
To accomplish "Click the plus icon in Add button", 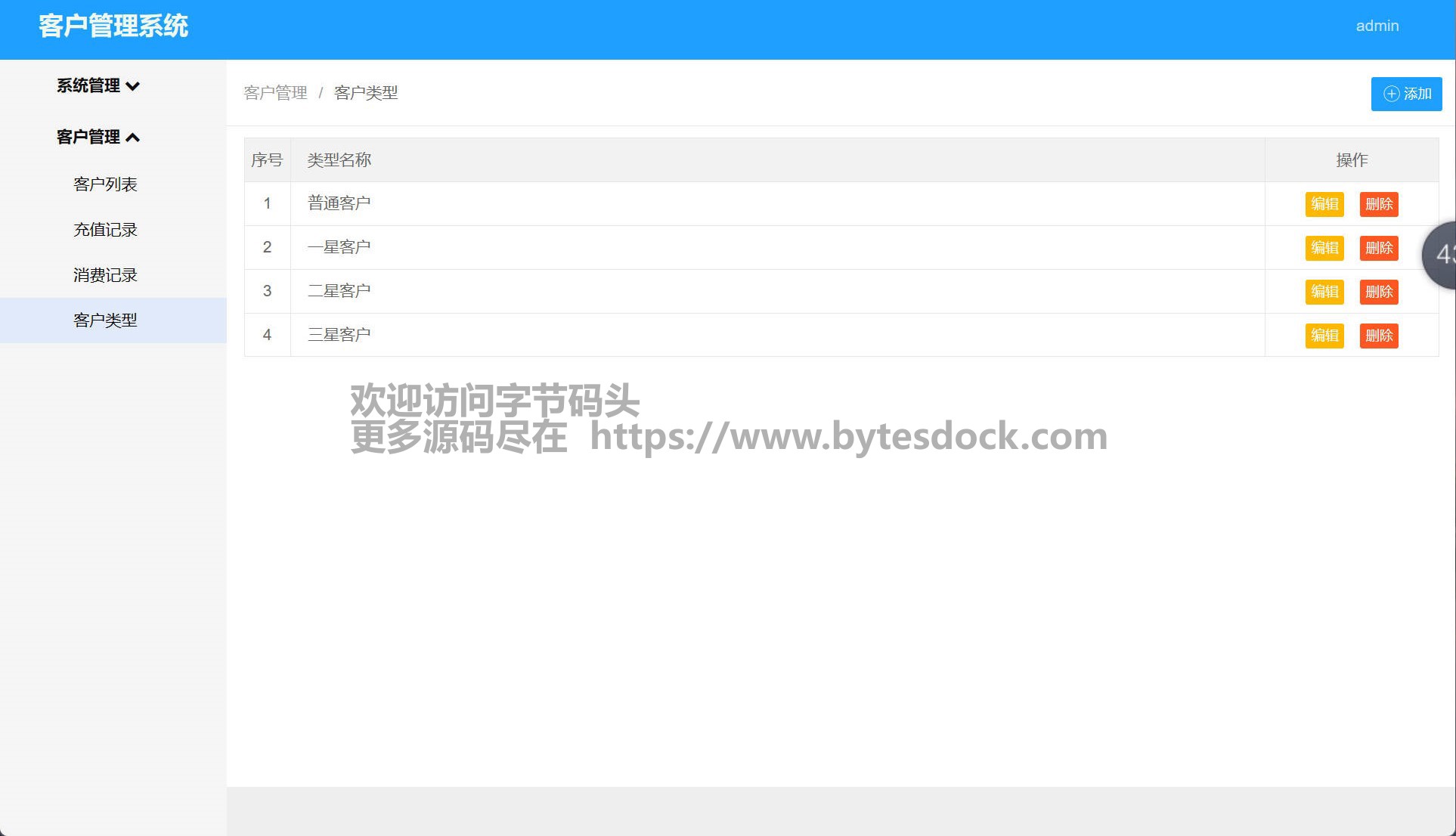I will [x=1391, y=94].
